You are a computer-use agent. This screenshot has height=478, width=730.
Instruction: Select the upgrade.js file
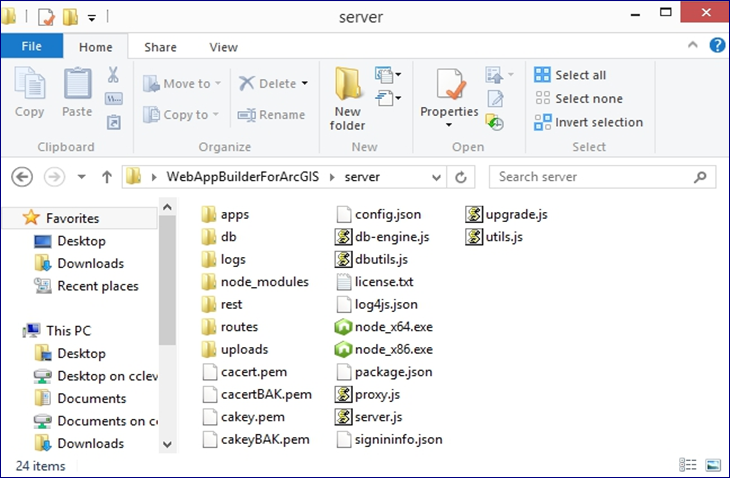click(x=507, y=215)
